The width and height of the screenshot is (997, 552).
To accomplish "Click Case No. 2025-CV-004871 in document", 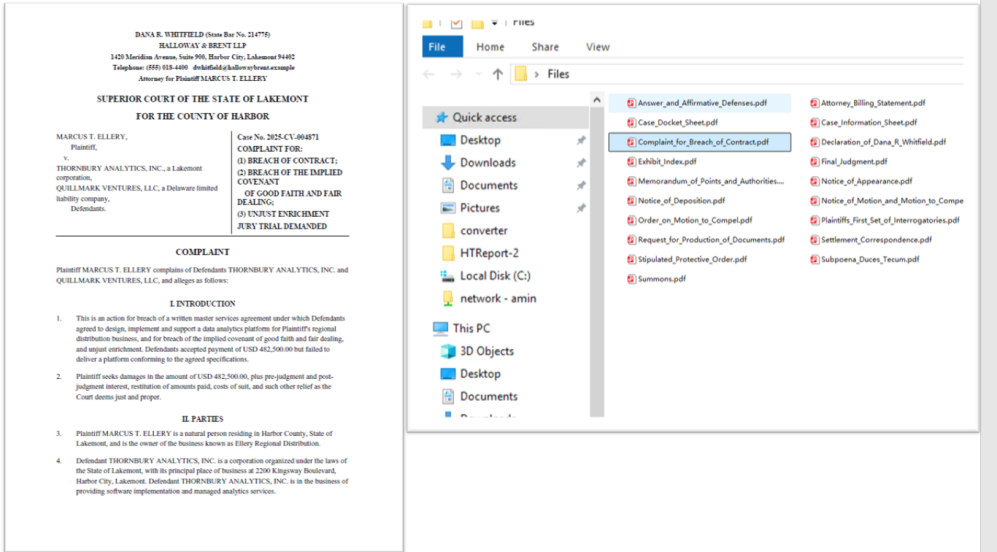I will [278, 137].
